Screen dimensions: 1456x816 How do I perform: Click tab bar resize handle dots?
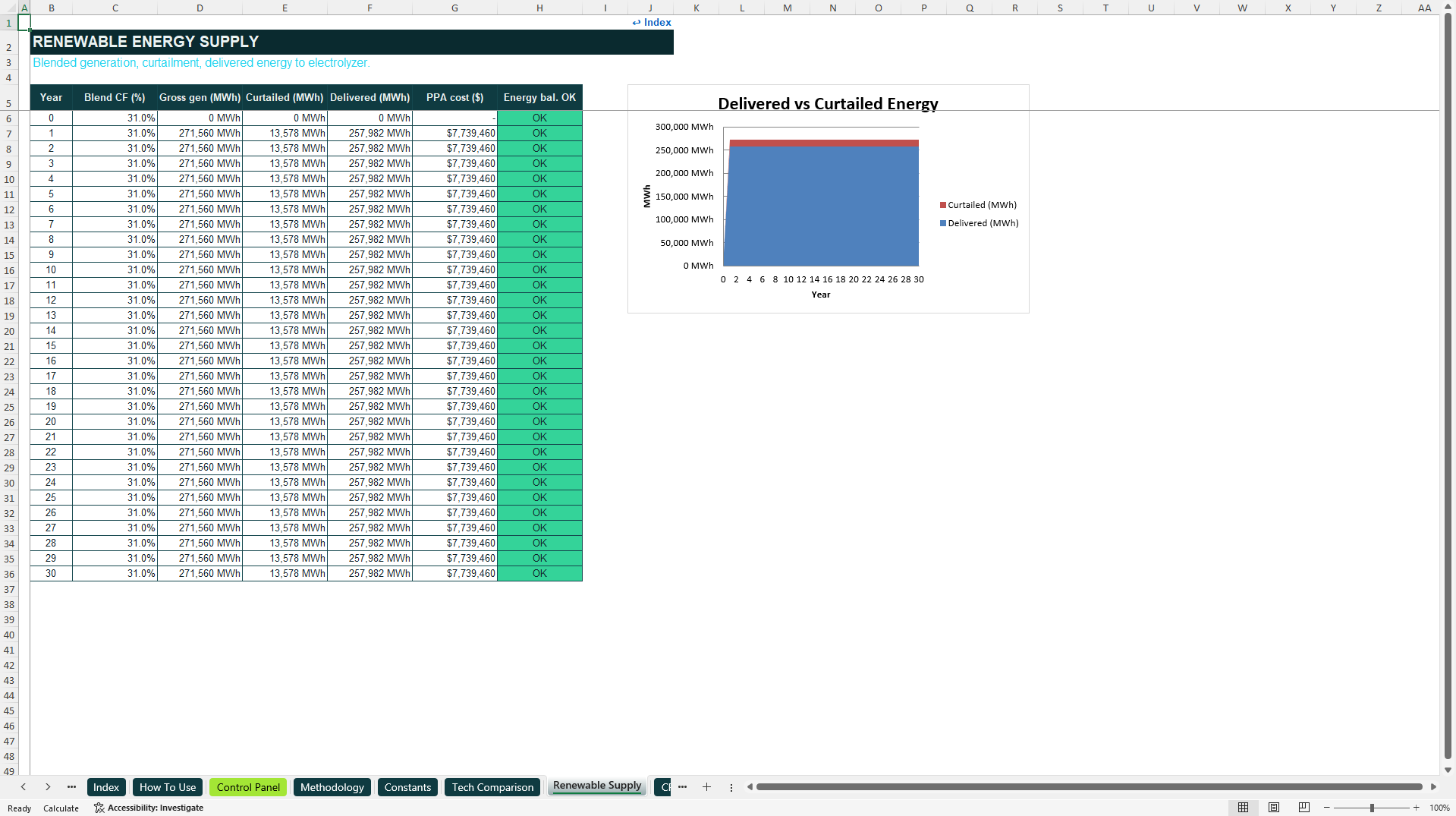tap(731, 787)
